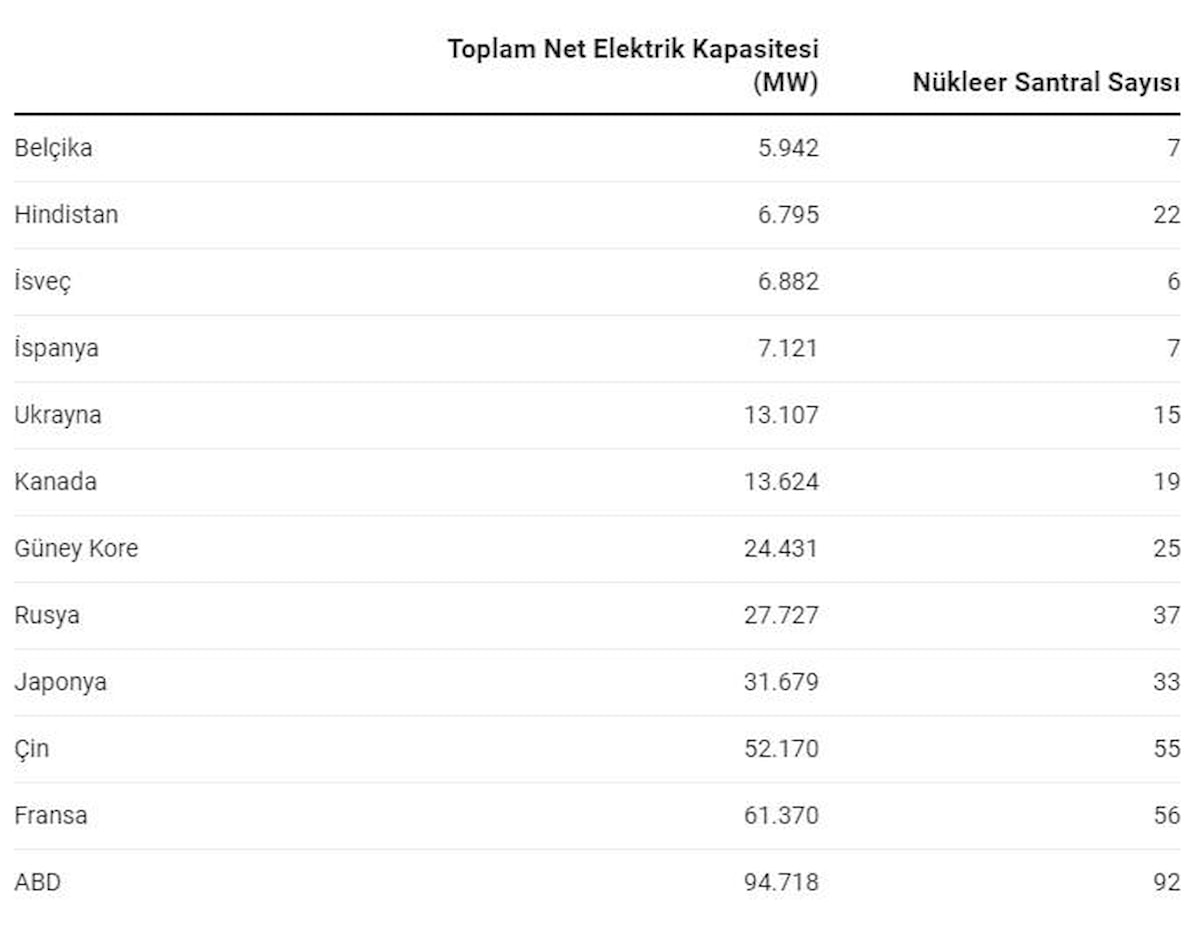Viewport: 1200px width, 931px height.
Task: Select the İsveç row label
Action: coord(43,282)
